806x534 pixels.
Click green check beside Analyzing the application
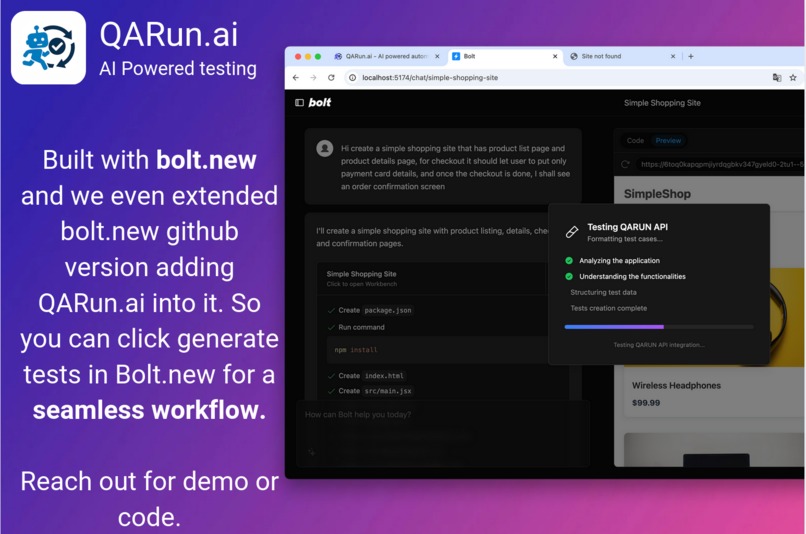569,261
